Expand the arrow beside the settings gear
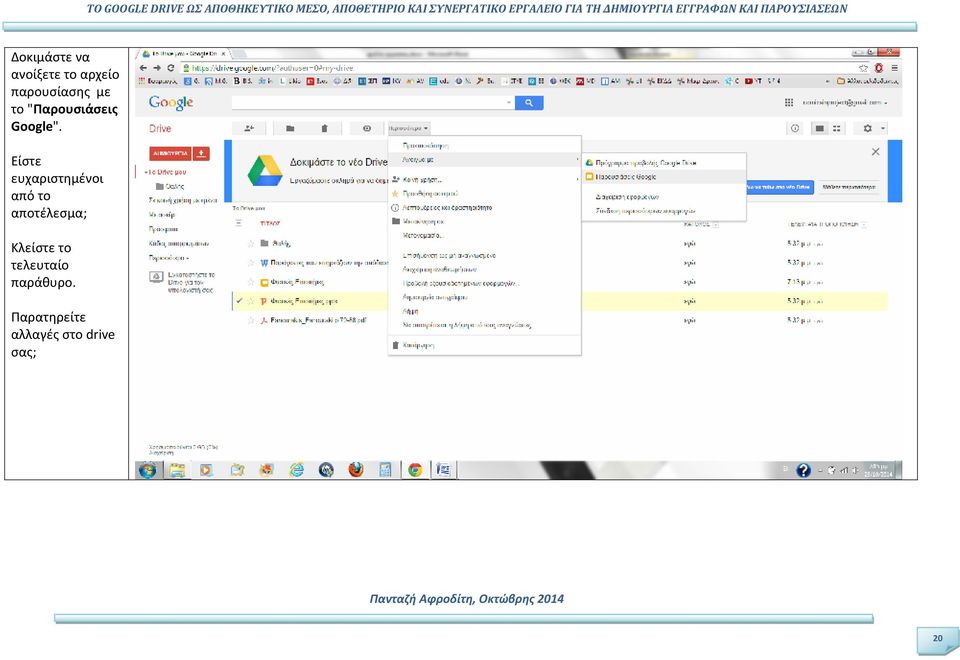The height and width of the screenshot is (660, 960). (x=882, y=128)
